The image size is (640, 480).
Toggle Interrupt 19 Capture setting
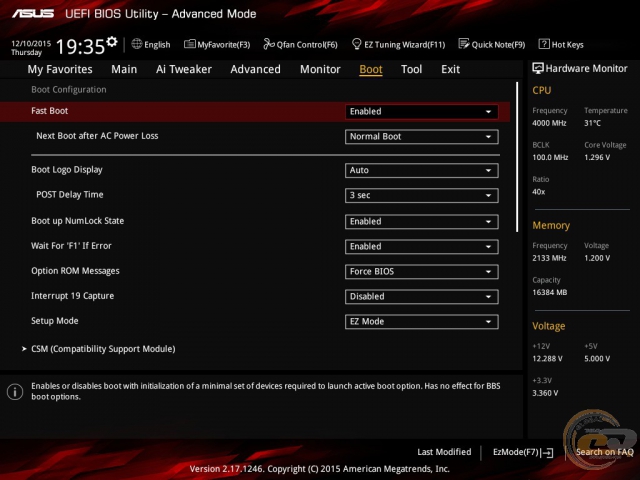click(421, 296)
